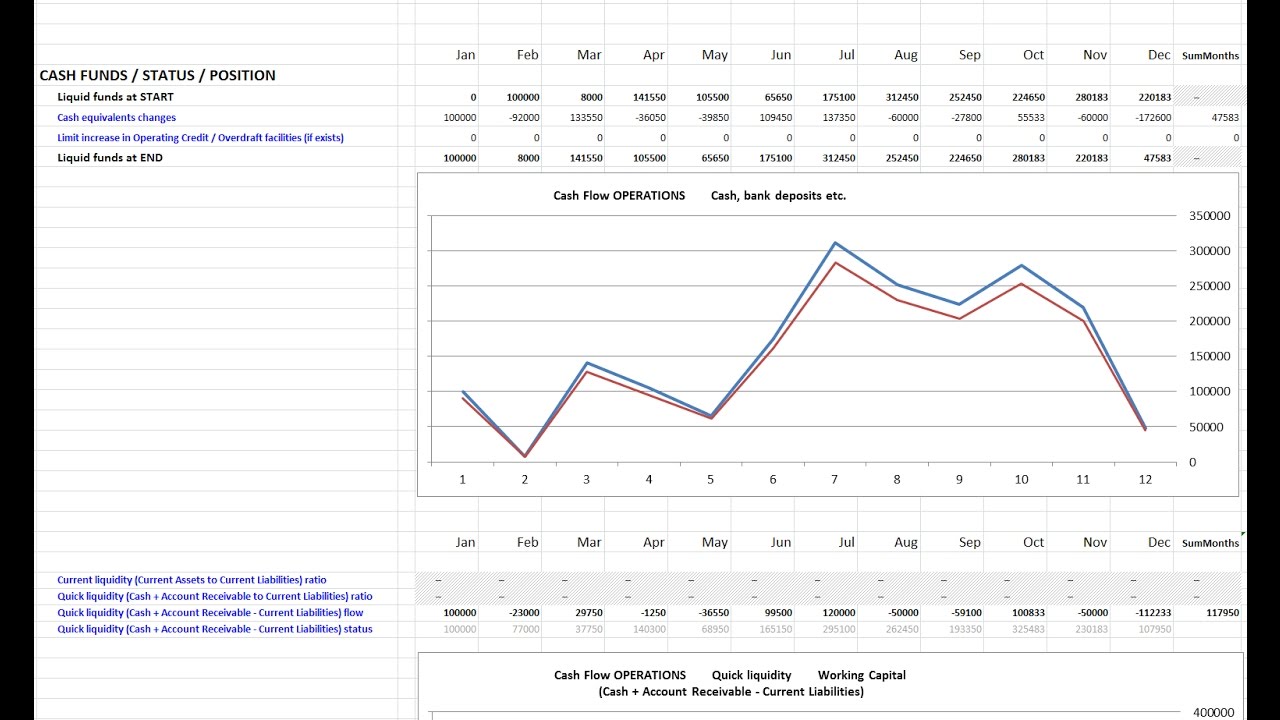
Task: Click category axis label 12 in cash chart
Action: (x=1145, y=480)
